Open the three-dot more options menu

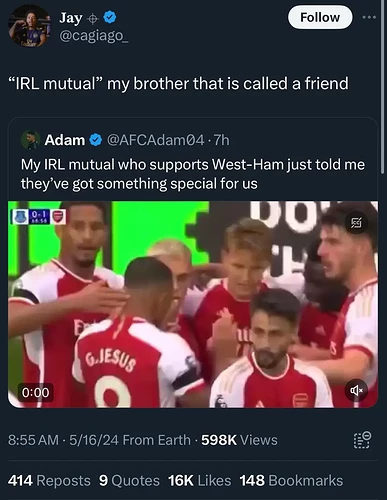369,17
